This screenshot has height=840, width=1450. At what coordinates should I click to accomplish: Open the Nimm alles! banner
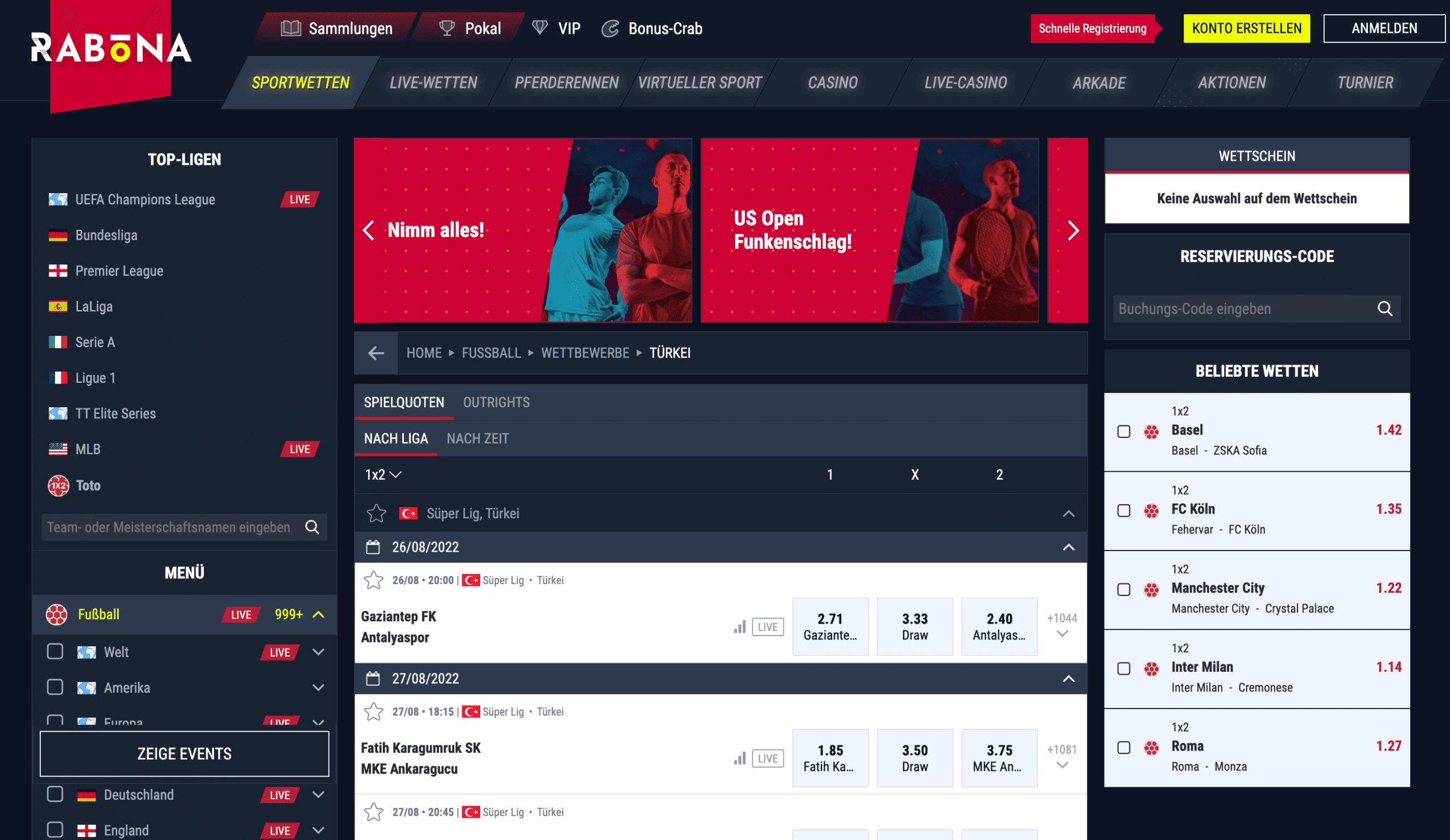coord(522,229)
